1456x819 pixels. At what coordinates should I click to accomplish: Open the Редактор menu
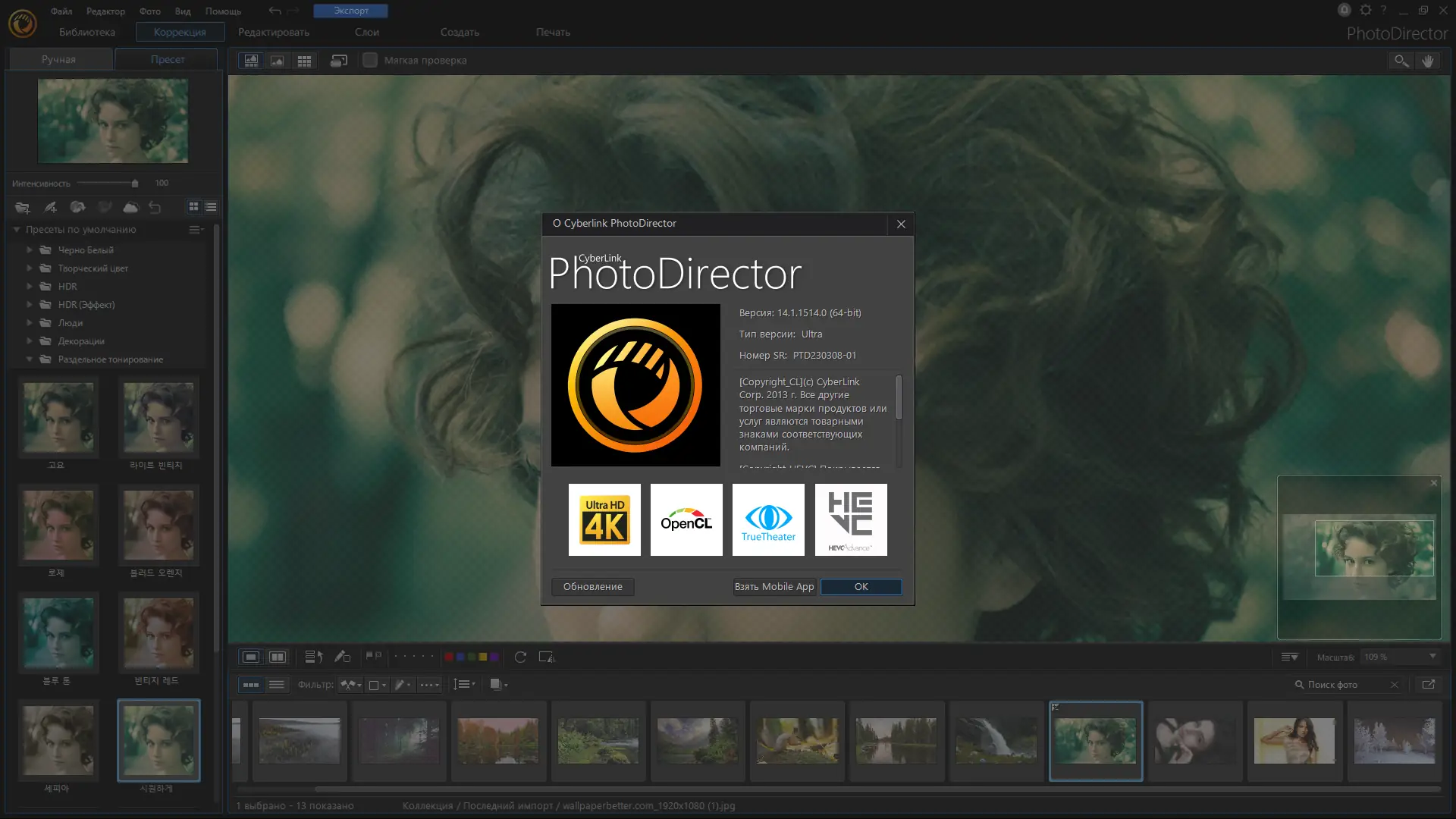point(105,11)
